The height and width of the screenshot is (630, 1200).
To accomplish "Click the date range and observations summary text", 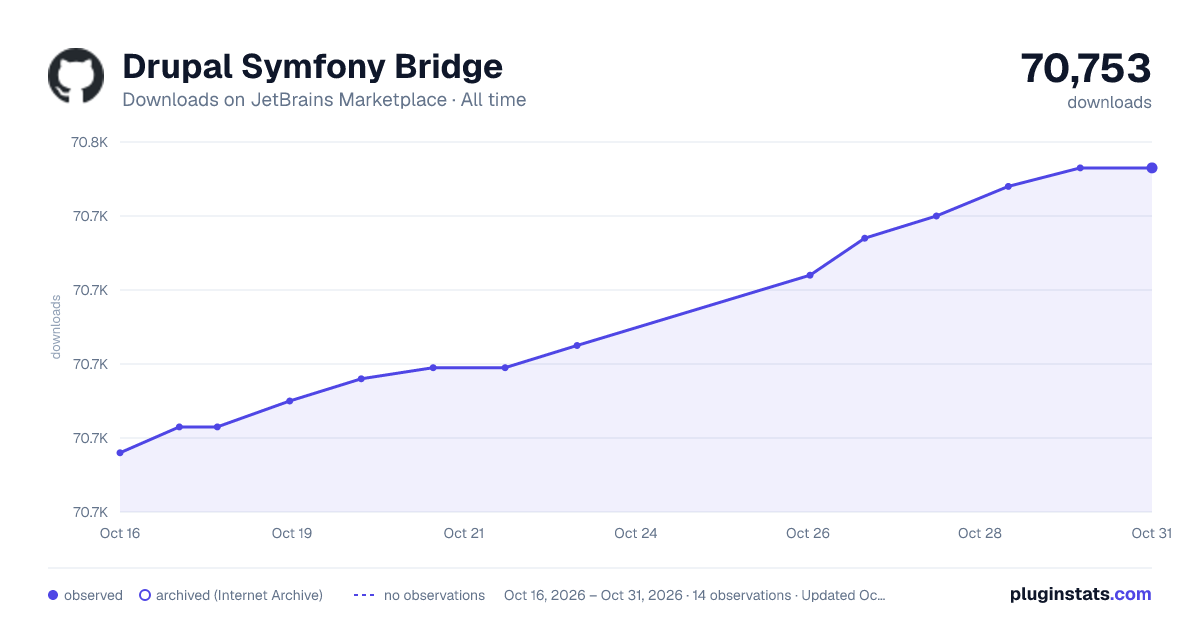I will click(695, 595).
